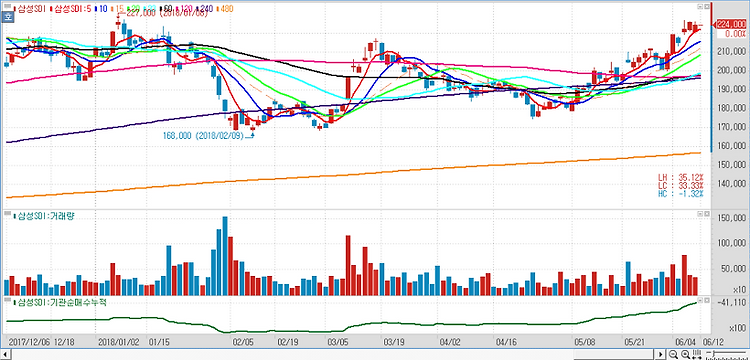Collapse the price chart pane icon
Viewport: 750px width, 360px height.
tap(699, 7)
